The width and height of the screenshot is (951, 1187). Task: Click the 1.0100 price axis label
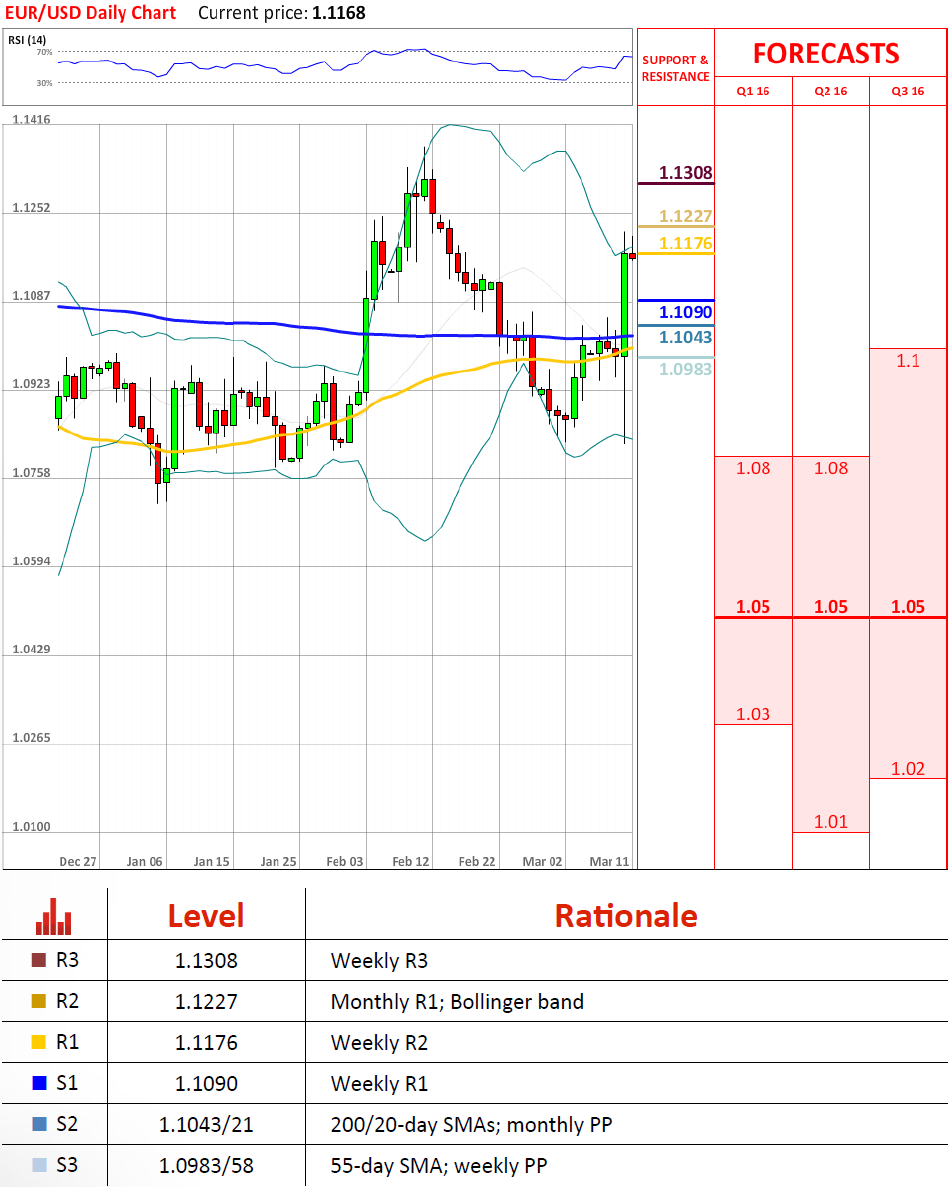[31, 826]
